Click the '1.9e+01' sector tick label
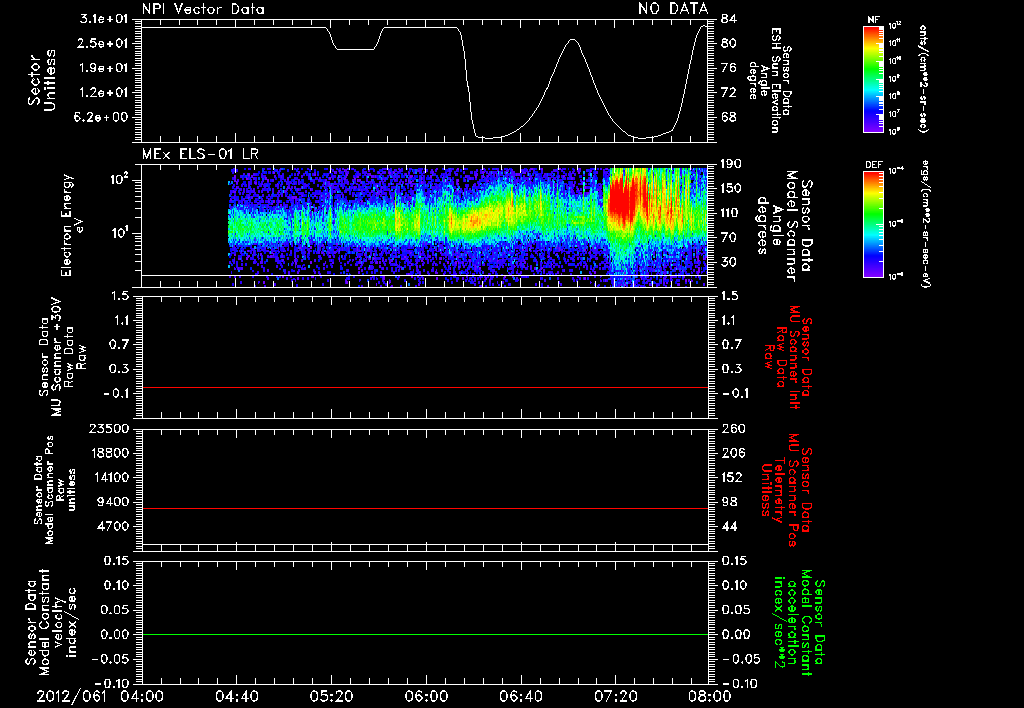Image resolution: width=1024 pixels, height=708 pixels. [104, 68]
